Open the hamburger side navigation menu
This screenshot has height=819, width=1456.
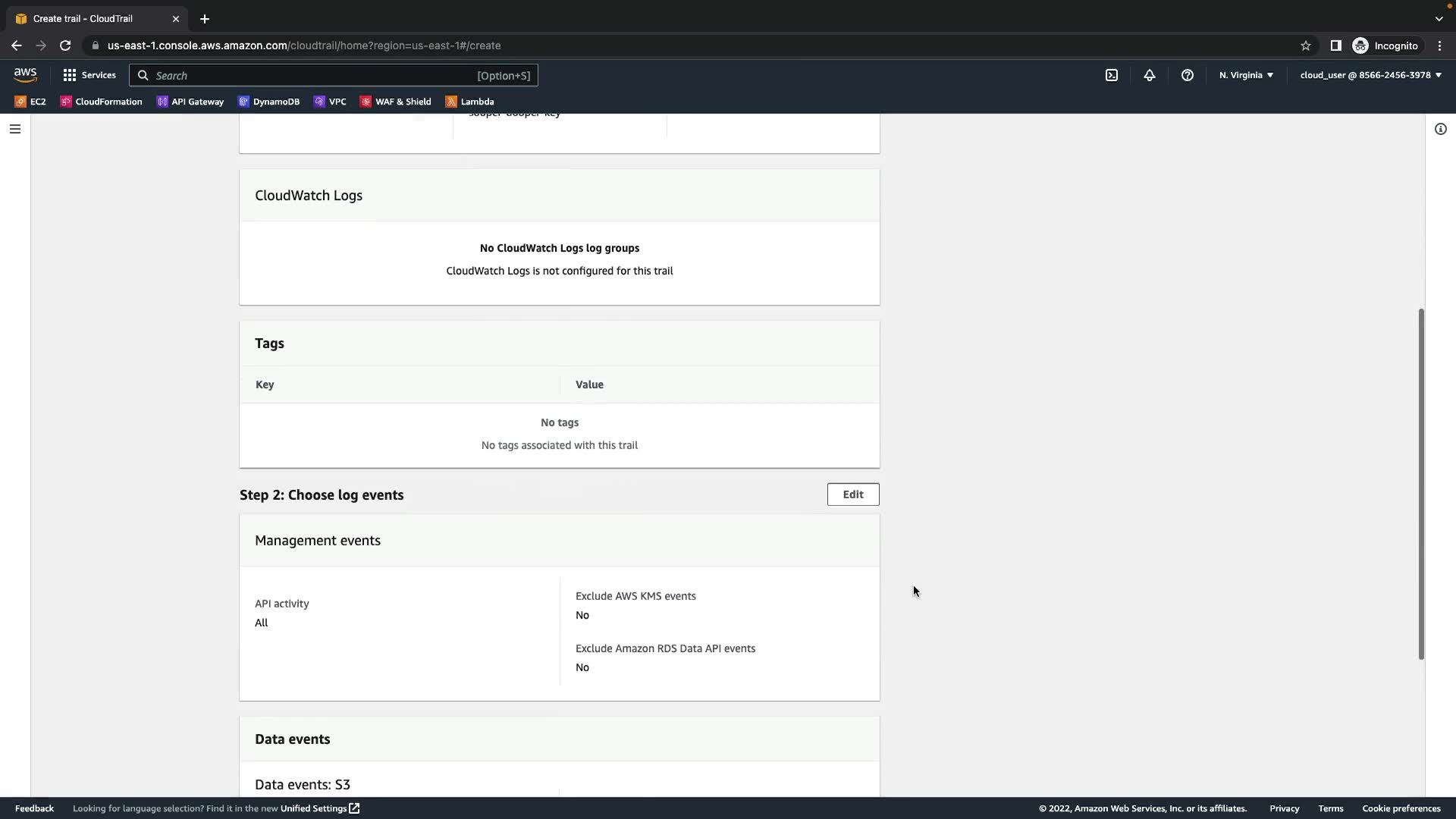pos(15,129)
